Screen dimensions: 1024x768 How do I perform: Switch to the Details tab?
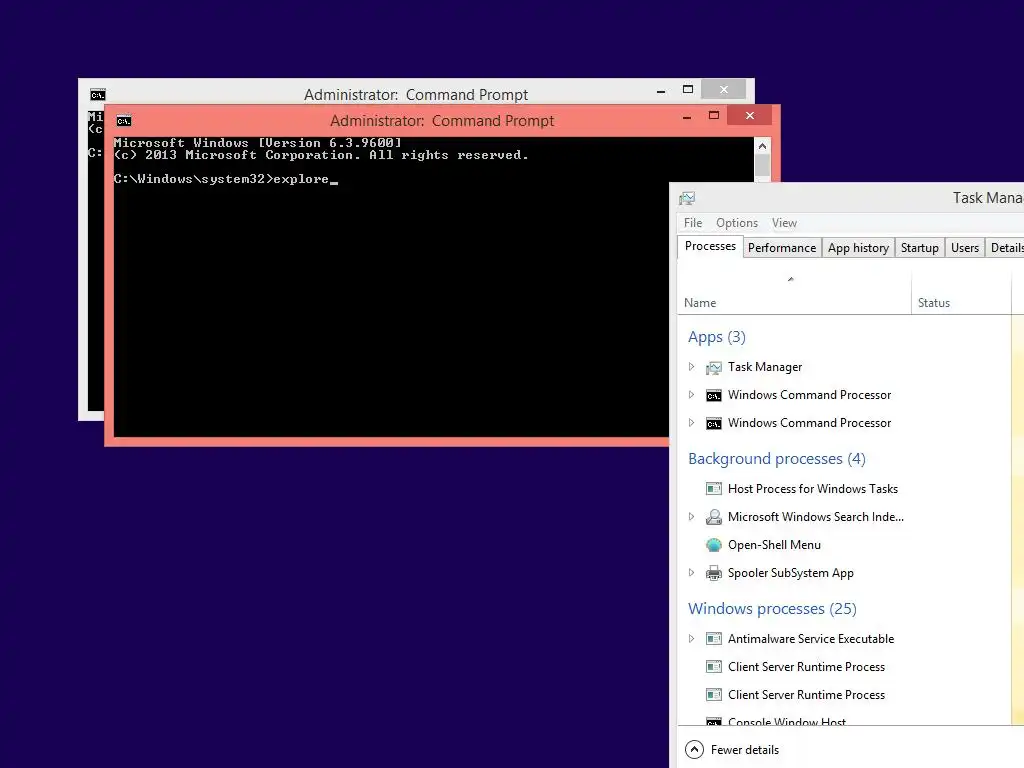click(1005, 248)
